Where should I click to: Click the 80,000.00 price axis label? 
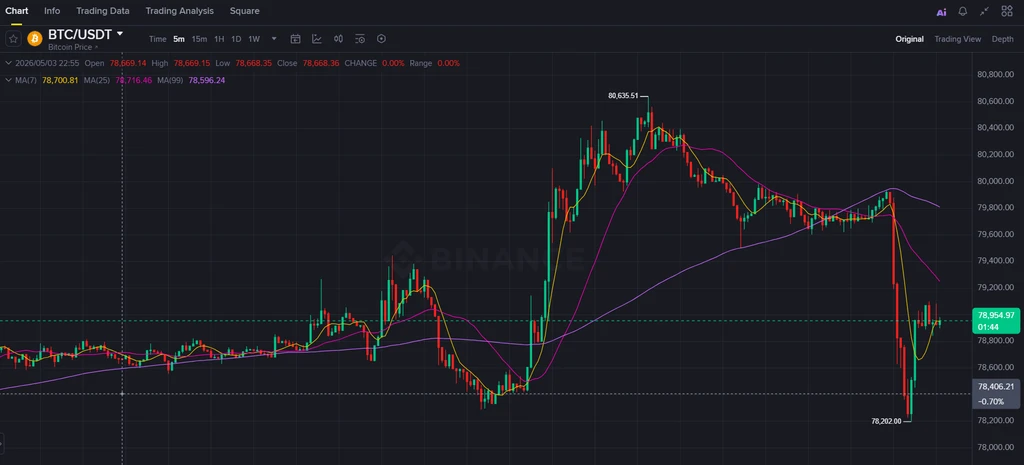995,181
